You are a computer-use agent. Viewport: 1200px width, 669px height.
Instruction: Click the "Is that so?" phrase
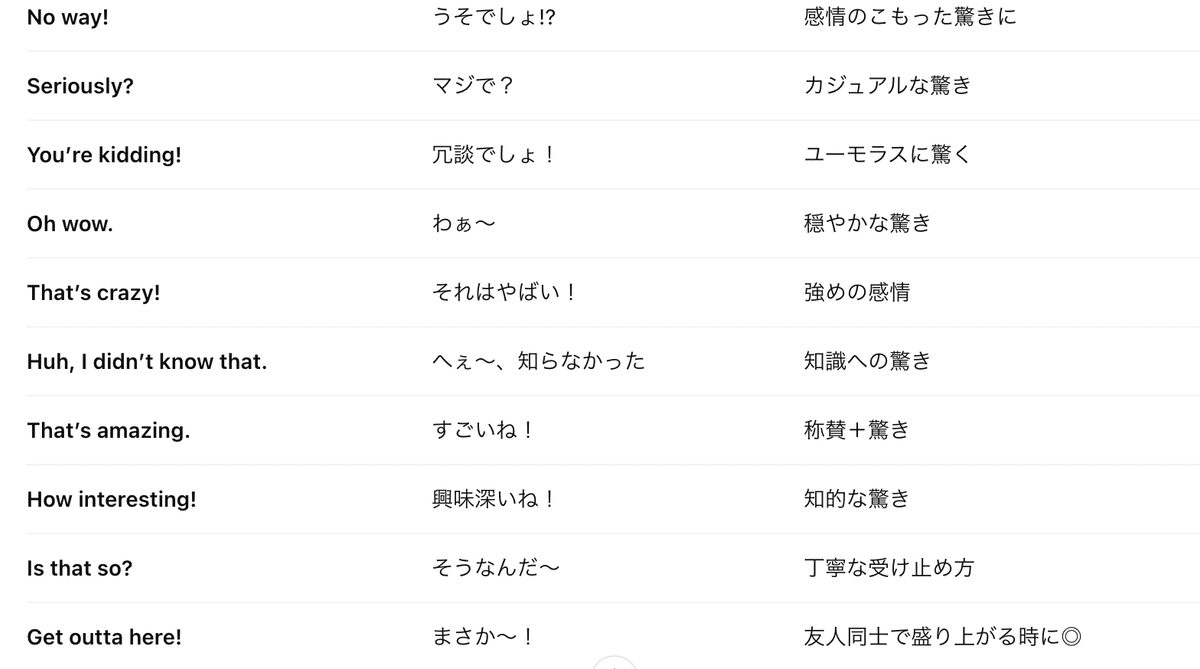[x=79, y=568]
